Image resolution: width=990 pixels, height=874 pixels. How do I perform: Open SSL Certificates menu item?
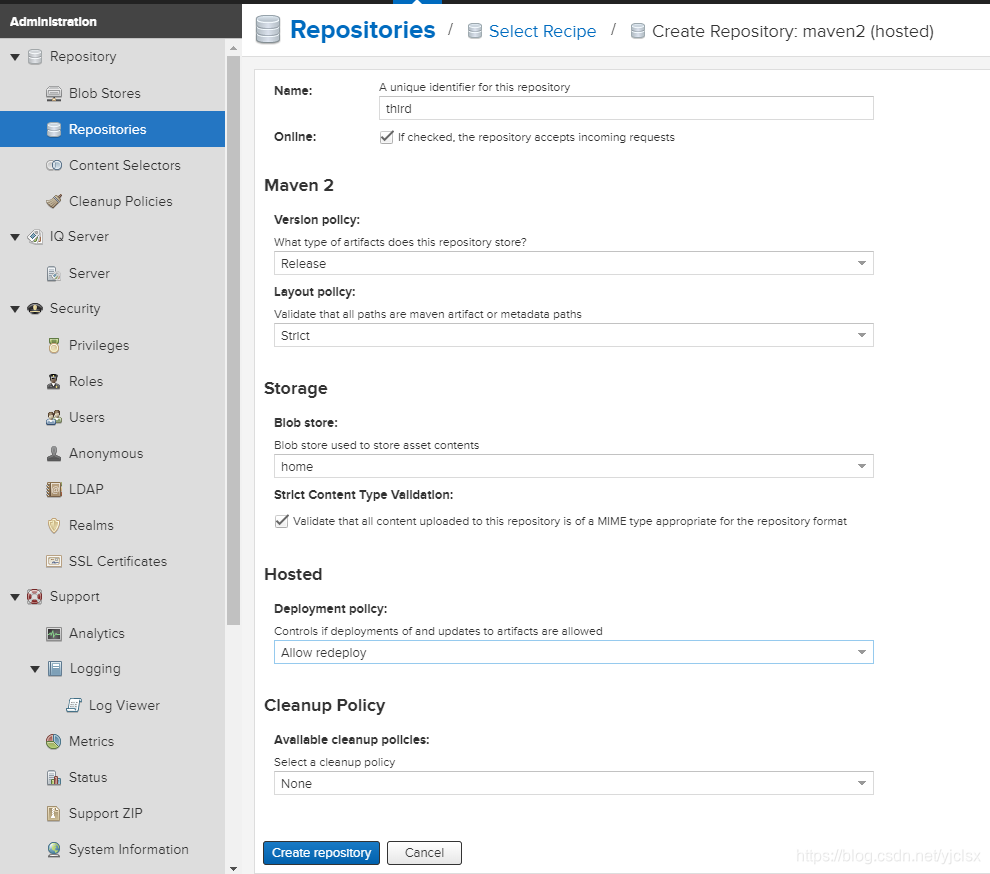point(112,561)
